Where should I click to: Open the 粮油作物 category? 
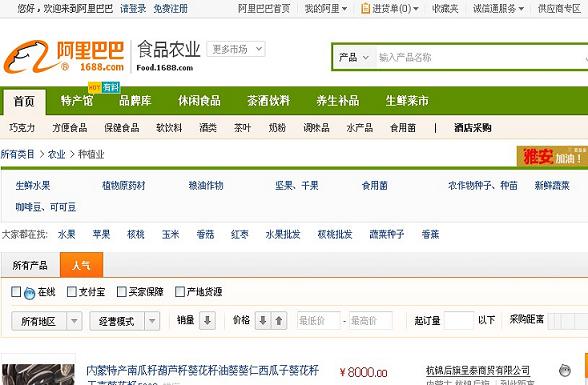coord(206,185)
